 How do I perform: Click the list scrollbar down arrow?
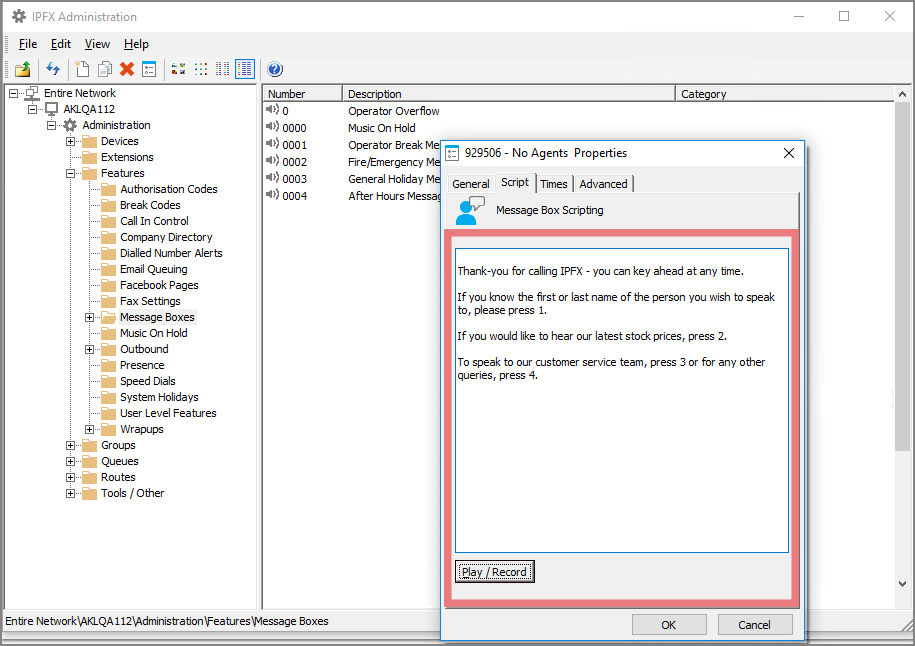pyautogui.click(x=903, y=584)
